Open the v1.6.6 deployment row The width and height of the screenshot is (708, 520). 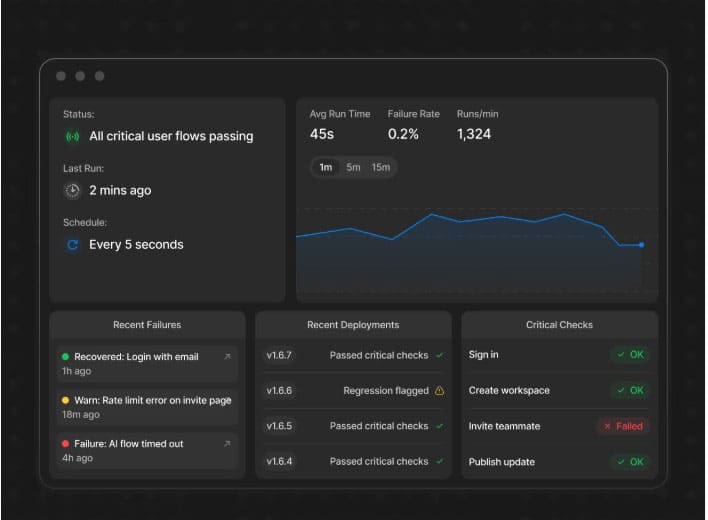point(354,391)
